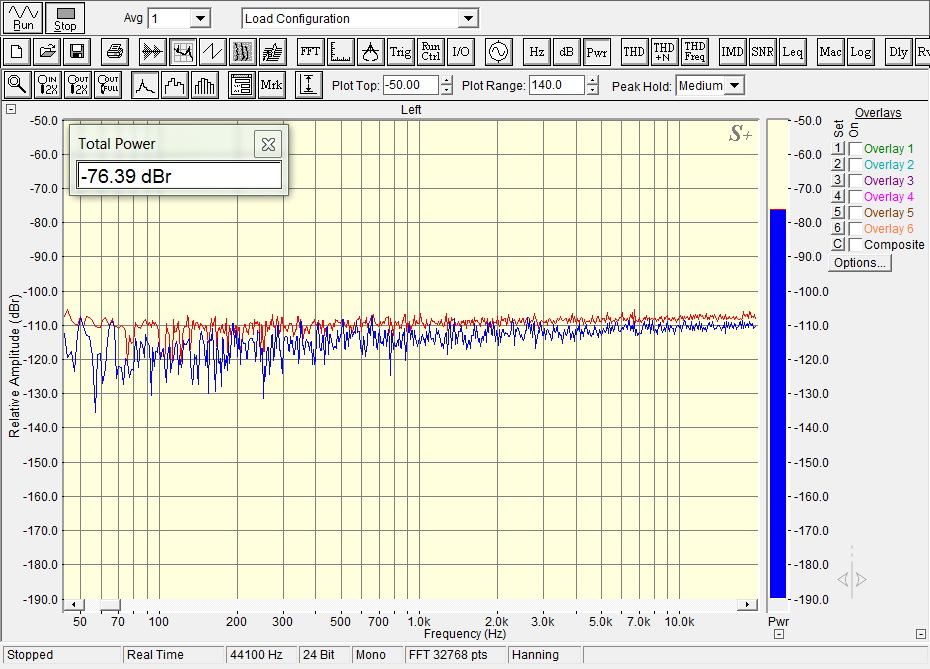Toggle the Overlay 4 checkbox
Viewport: 930px width, 669px height.
click(855, 197)
